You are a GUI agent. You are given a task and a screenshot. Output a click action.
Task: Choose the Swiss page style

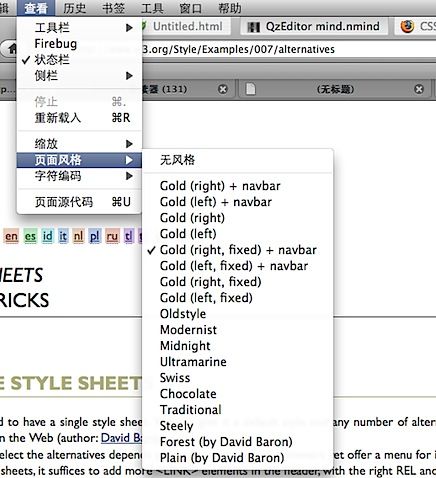click(237, 378)
